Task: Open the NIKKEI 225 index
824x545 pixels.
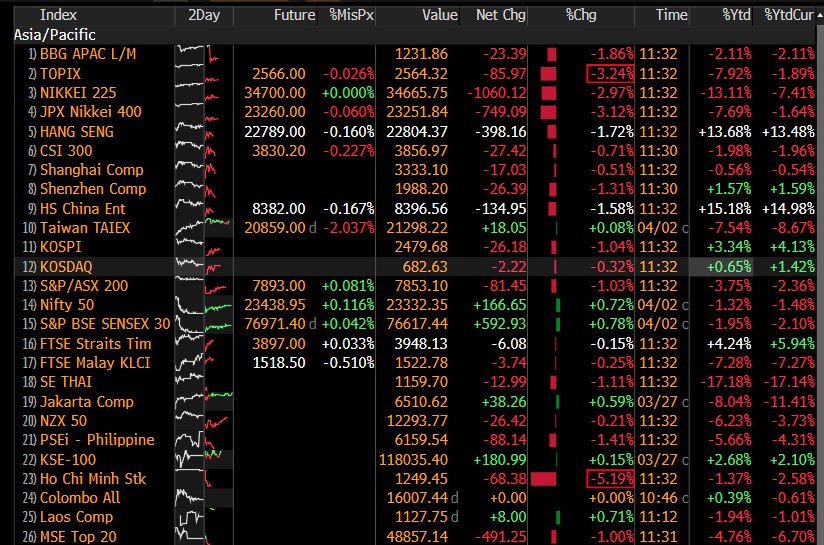Action: point(78,93)
